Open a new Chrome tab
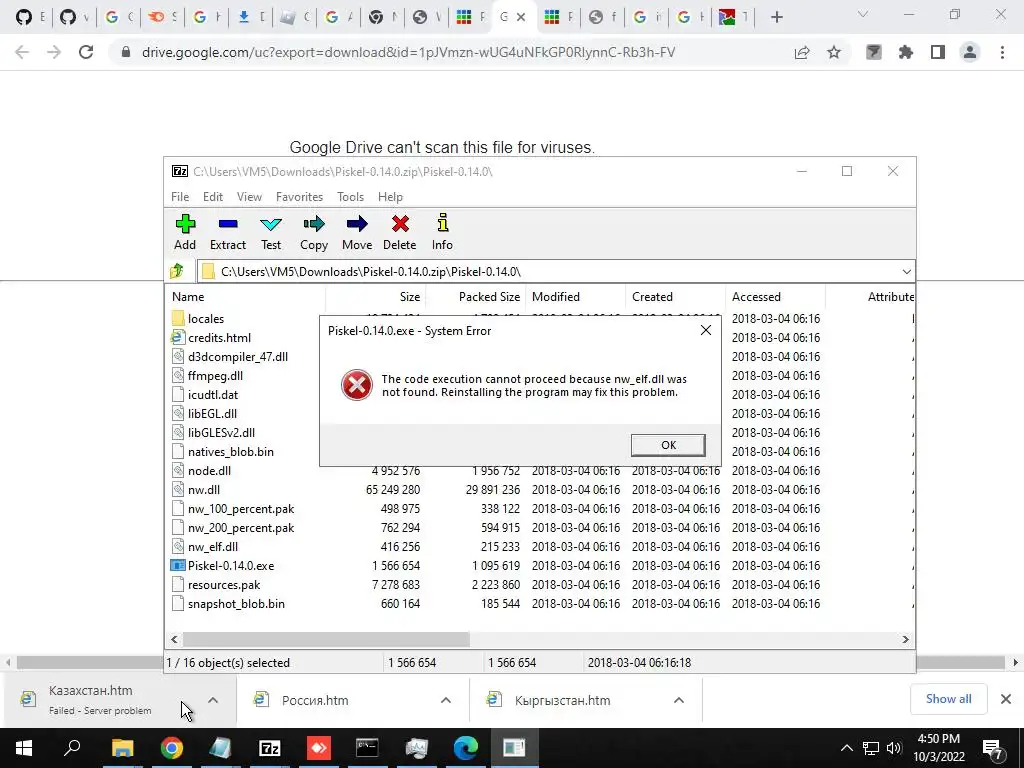This screenshot has width=1024, height=768. (776, 17)
